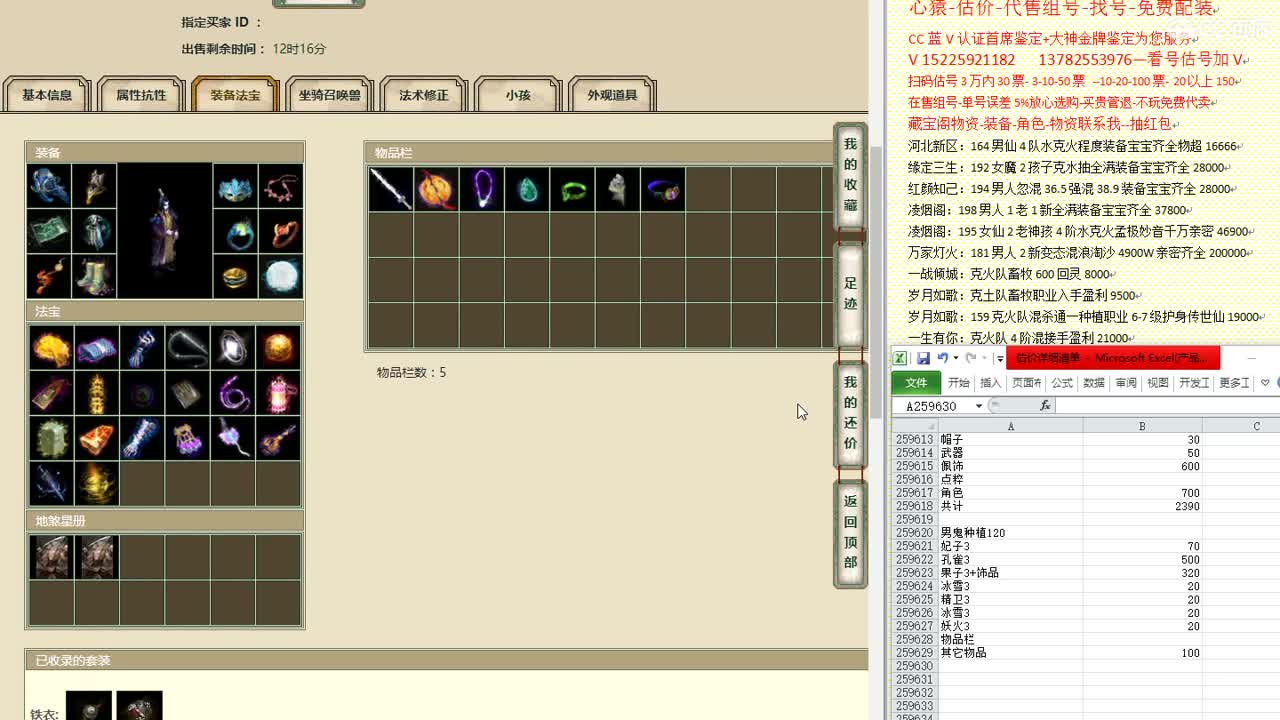Open the 小孩 tab

518,95
